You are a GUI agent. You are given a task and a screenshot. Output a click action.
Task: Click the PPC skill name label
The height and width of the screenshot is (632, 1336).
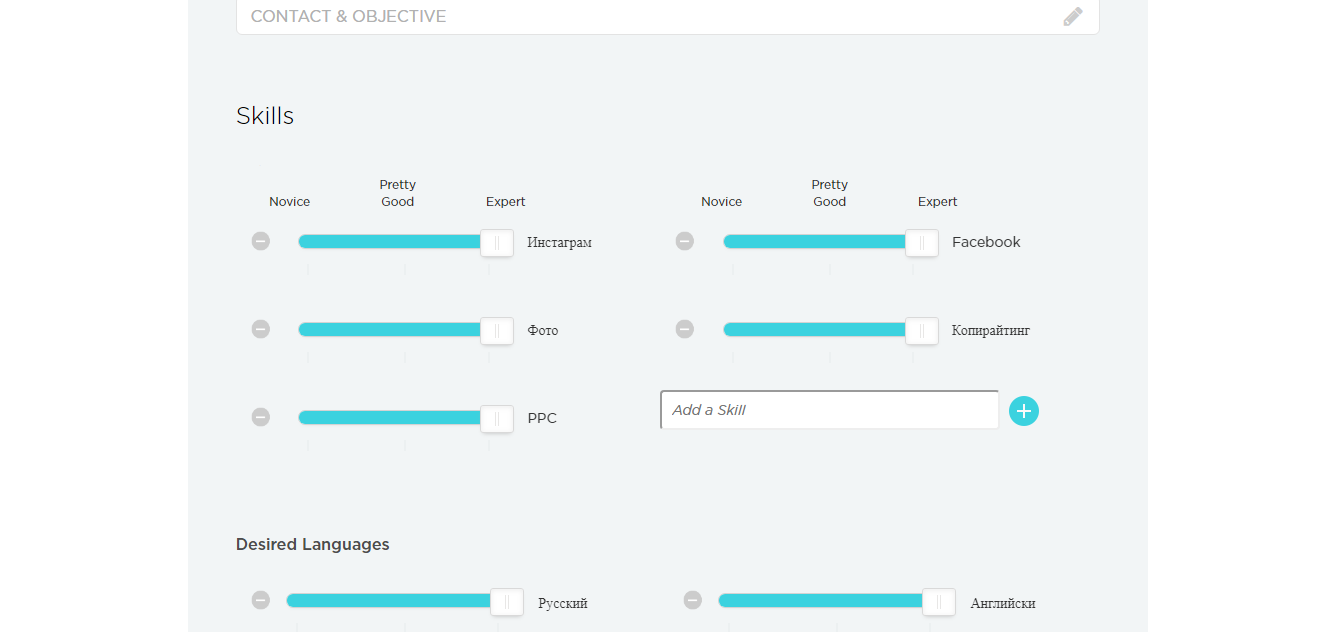coord(542,418)
